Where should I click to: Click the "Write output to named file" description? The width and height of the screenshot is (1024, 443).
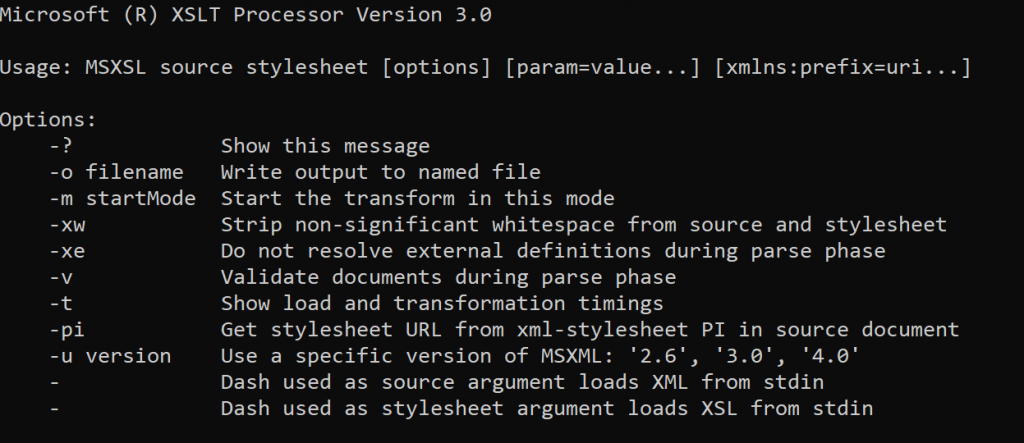tap(380, 172)
